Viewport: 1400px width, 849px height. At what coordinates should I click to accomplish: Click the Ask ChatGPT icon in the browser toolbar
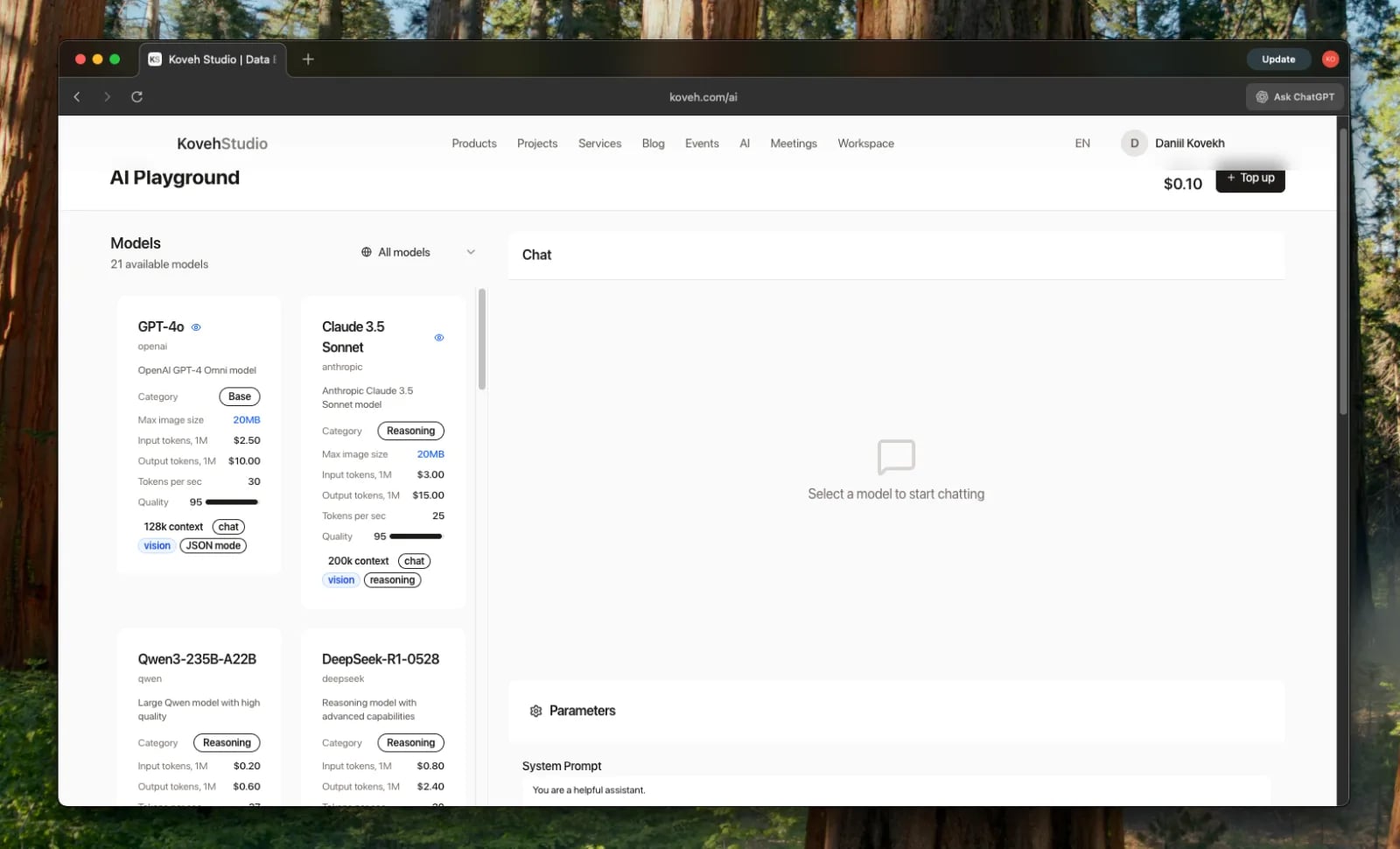coord(1261,96)
